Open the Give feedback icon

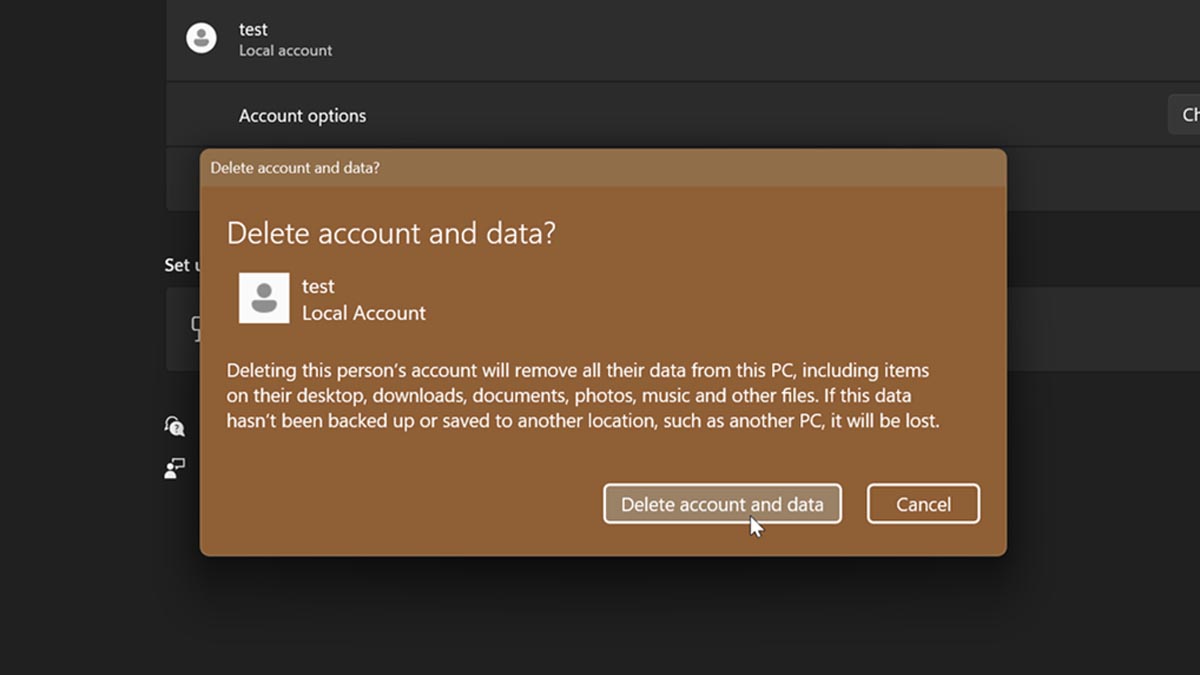coord(175,468)
